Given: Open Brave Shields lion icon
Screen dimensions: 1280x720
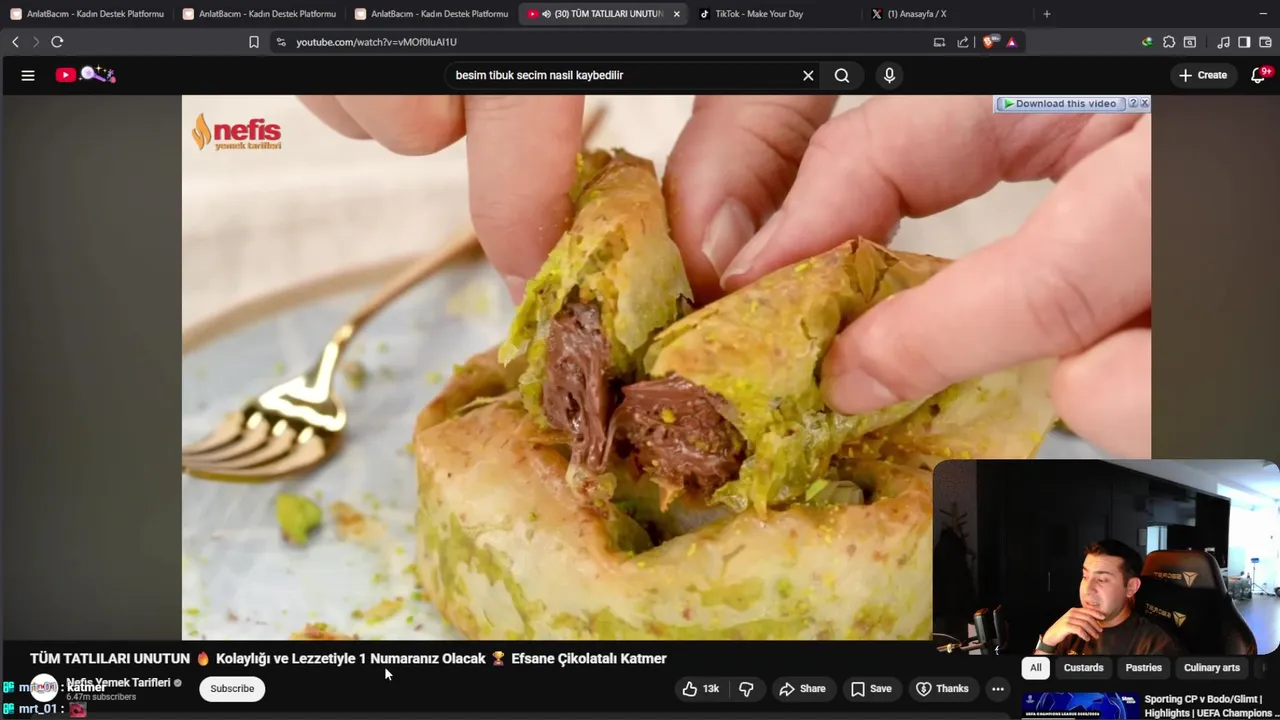Looking at the screenshot, I should [989, 42].
